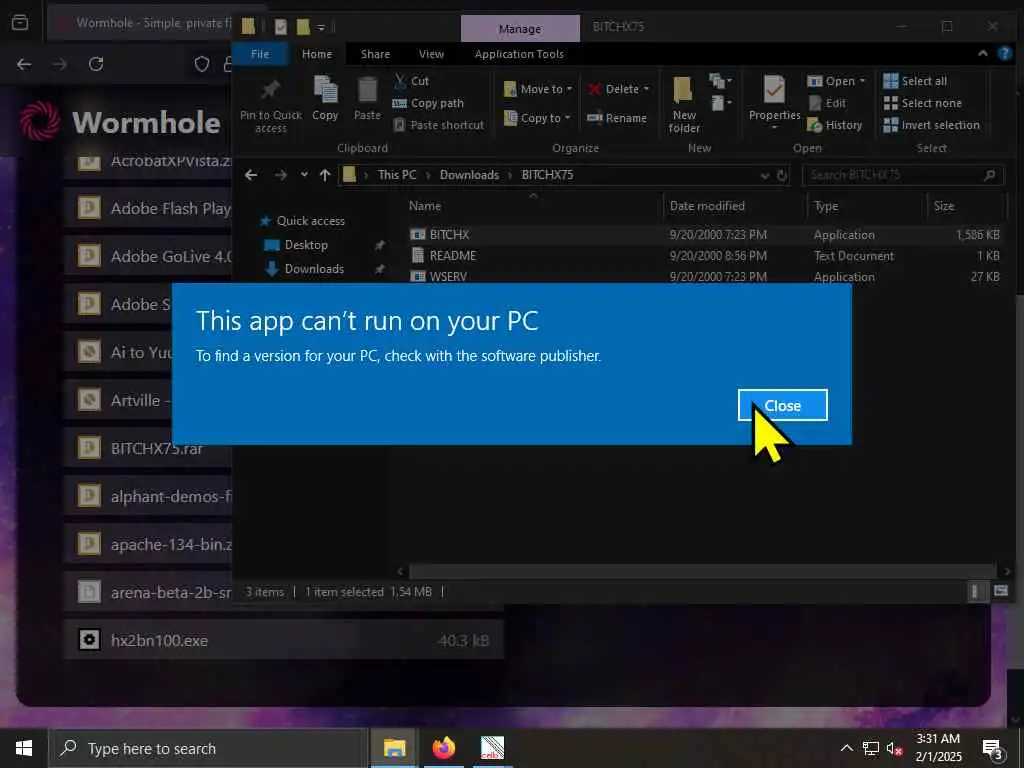Click hx2bn100.exe in Wormhole list
Screen dimensions: 1024x768
coord(284,640)
